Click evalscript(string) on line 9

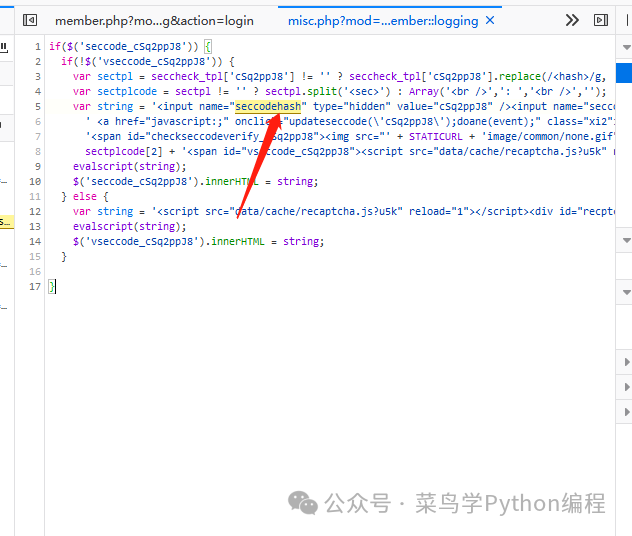(x=129, y=166)
